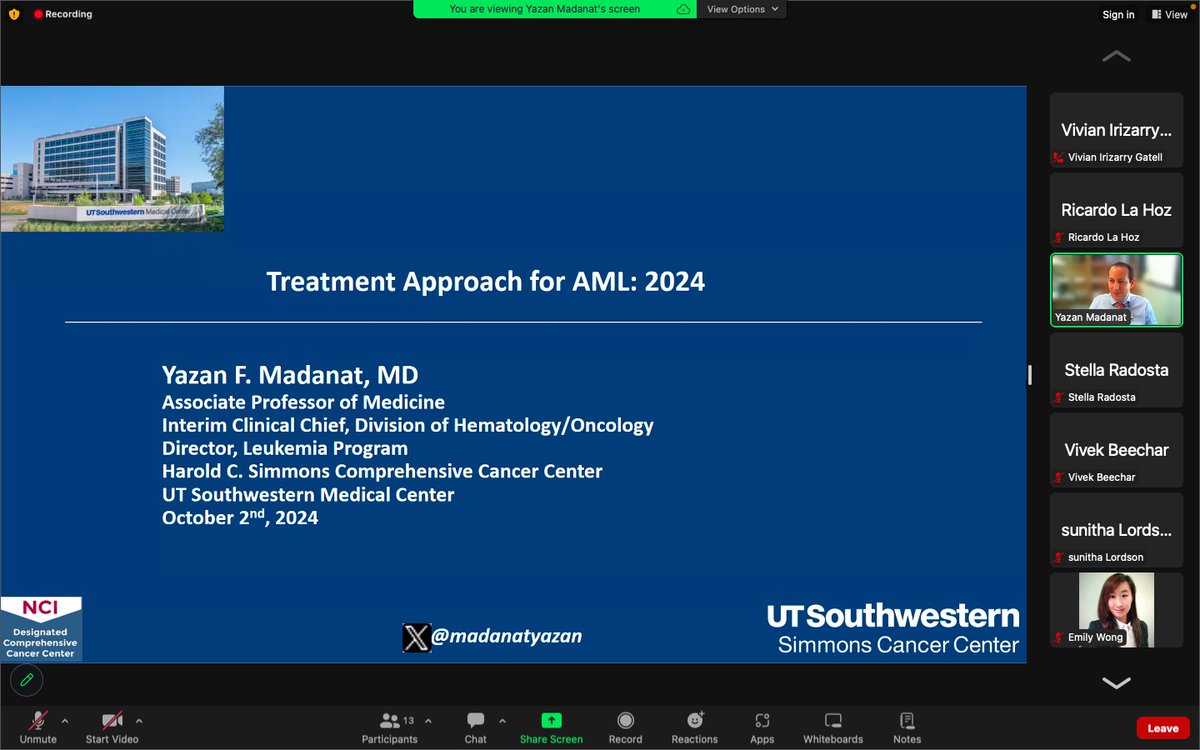Click the muted mic icon on Ricardo La Hoz
1200x750 pixels.
[1059, 238]
